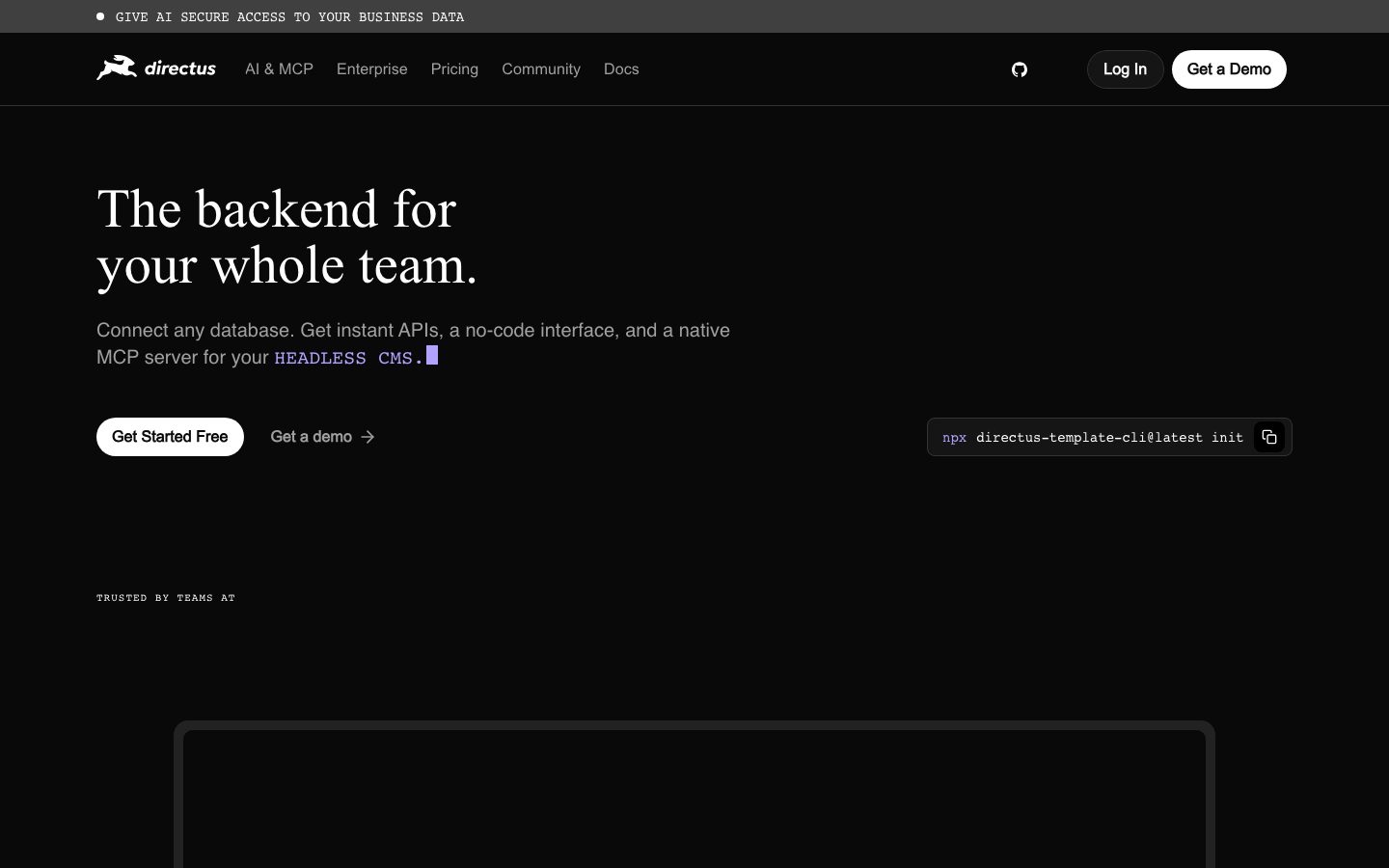Image resolution: width=1389 pixels, height=868 pixels.
Task: Click the dark preview frame at the bottom
Action: click(x=694, y=795)
